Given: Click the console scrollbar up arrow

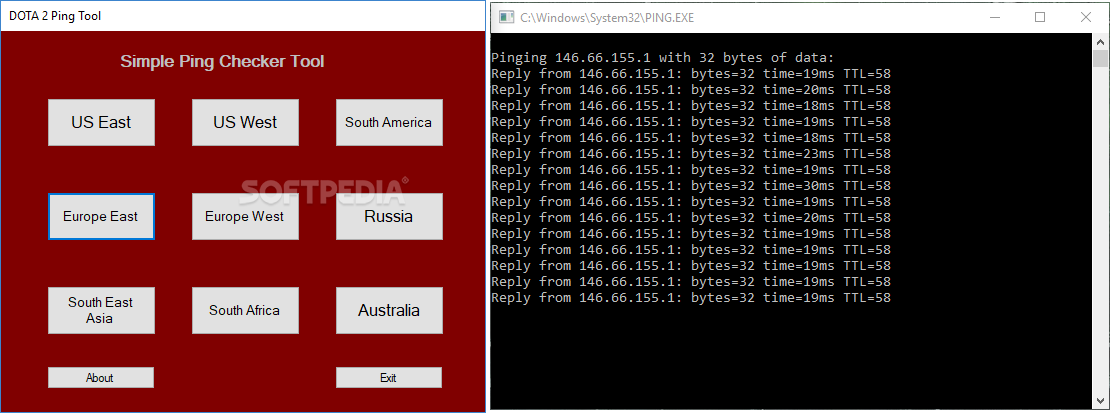Looking at the screenshot, I should pyautogui.click(x=1100, y=41).
